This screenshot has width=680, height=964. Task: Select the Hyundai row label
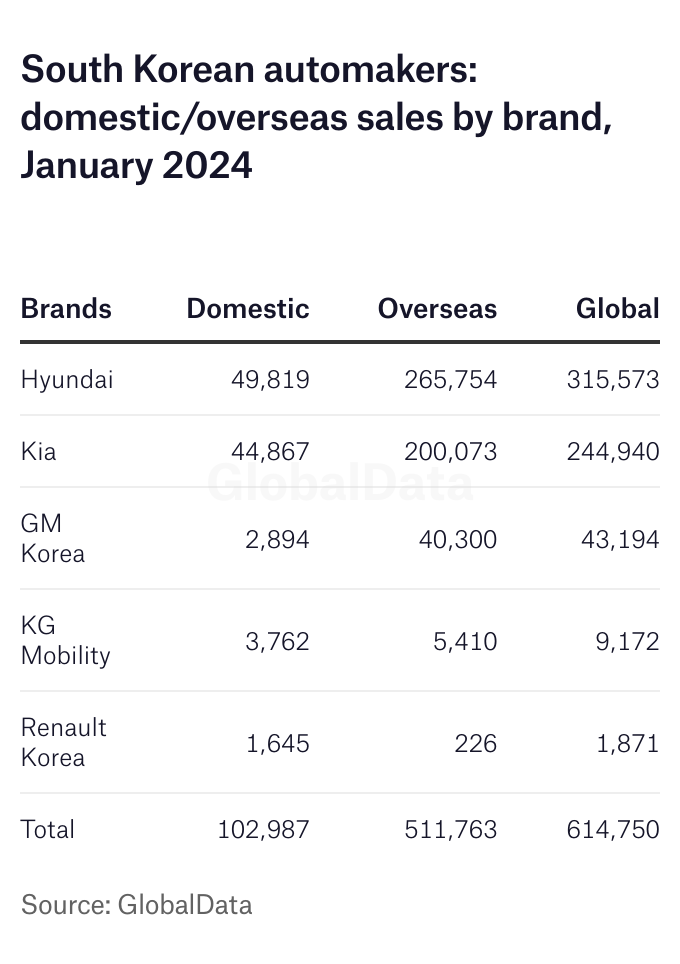tap(67, 380)
